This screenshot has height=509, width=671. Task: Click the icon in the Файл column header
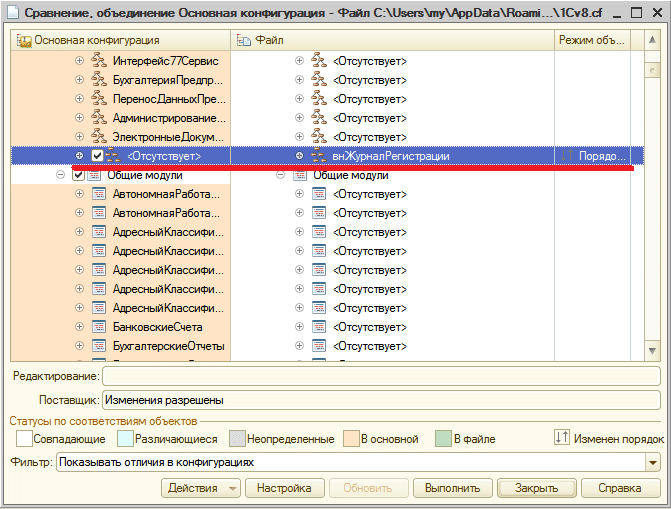[x=244, y=40]
